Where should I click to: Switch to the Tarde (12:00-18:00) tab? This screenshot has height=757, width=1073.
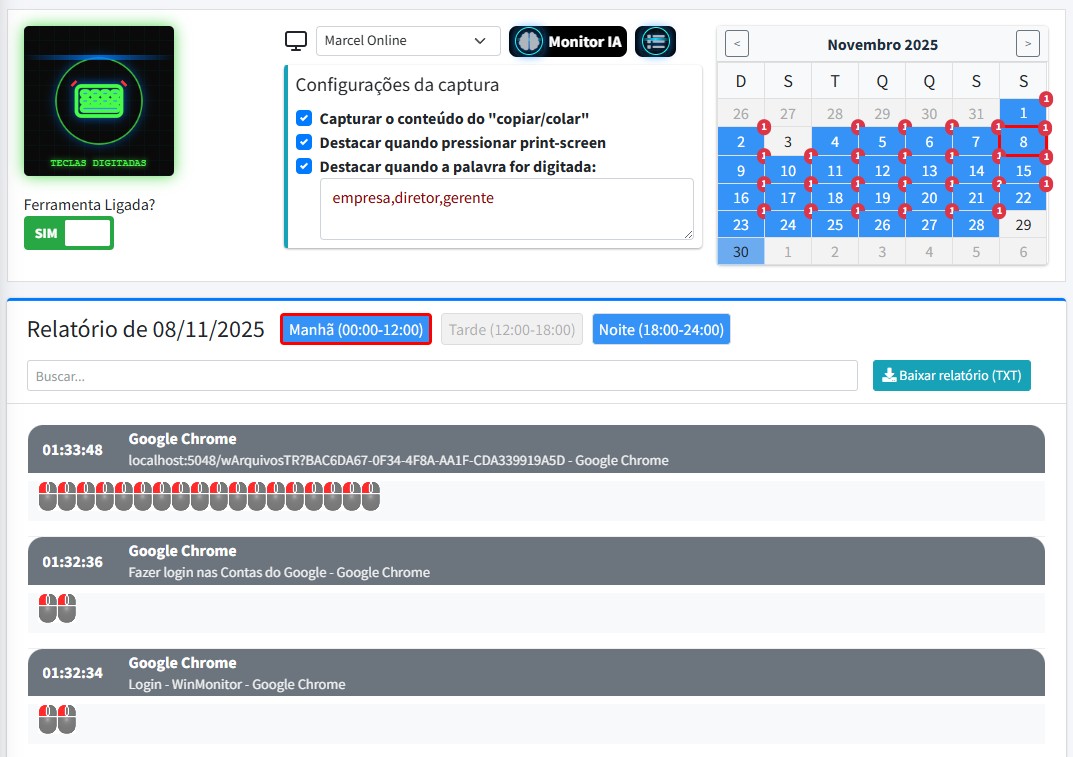click(511, 329)
